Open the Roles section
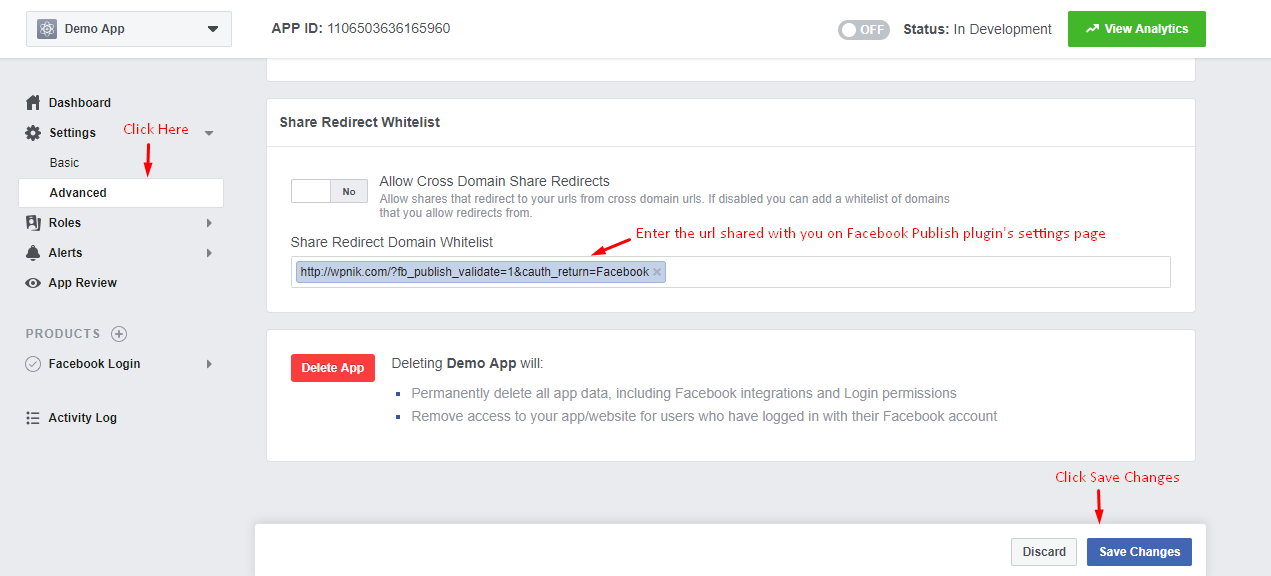 65,223
